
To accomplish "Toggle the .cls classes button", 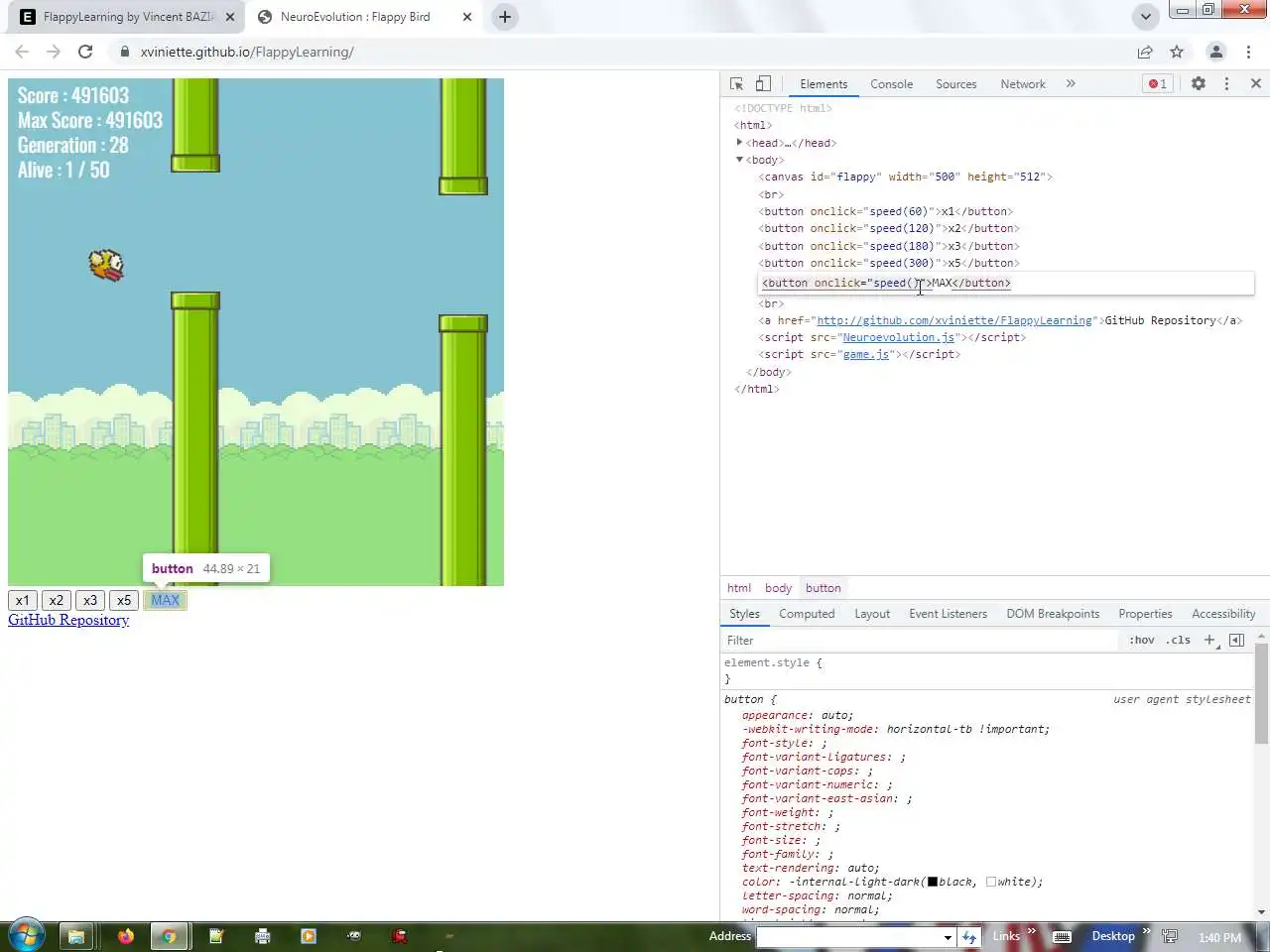I will tap(1178, 641).
